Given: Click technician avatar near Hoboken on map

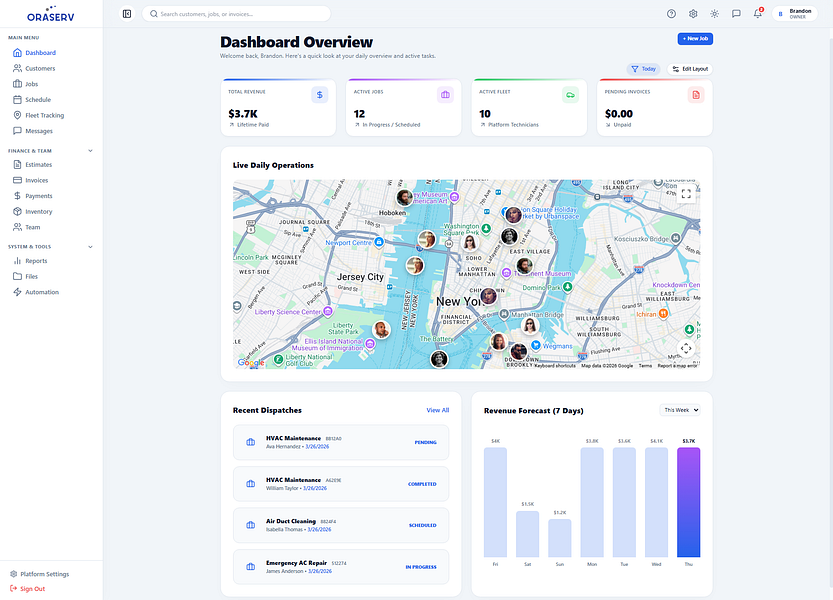Looking at the screenshot, I should pos(404,198).
